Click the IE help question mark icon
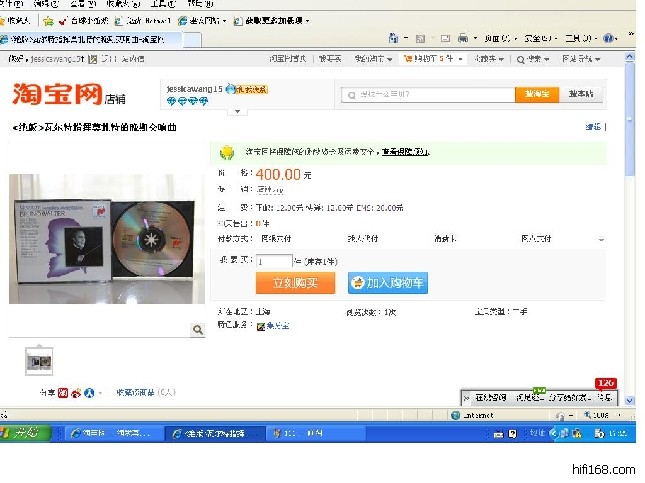 coord(608,38)
